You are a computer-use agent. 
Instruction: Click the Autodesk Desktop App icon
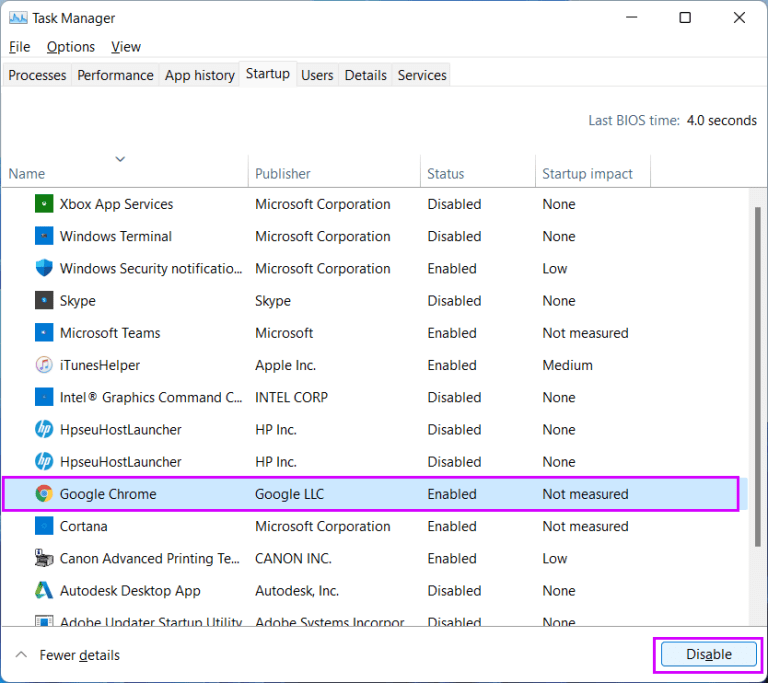[x=44, y=590]
